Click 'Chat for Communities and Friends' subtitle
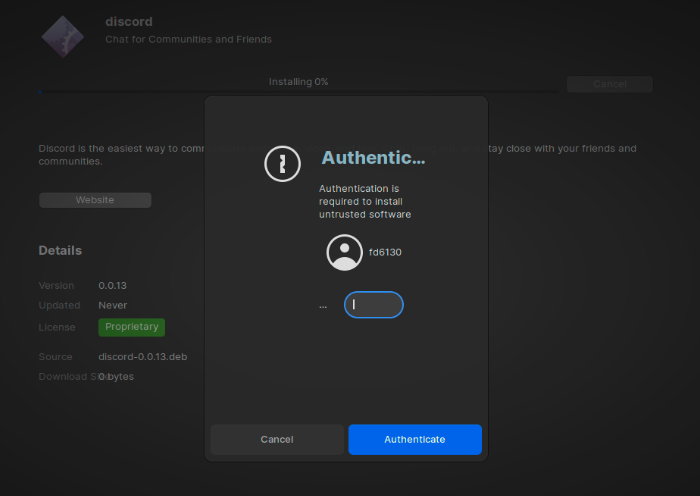The image size is (700, 496). pyautogui.click(x=188, y=39)
